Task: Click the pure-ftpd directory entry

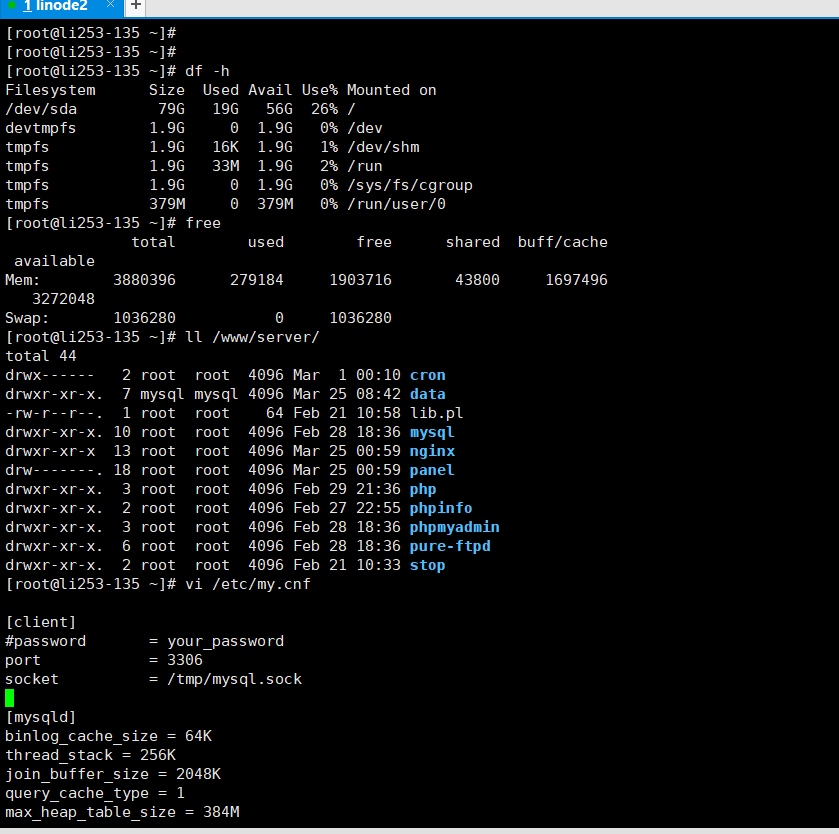Action: (x=450, y=546)
